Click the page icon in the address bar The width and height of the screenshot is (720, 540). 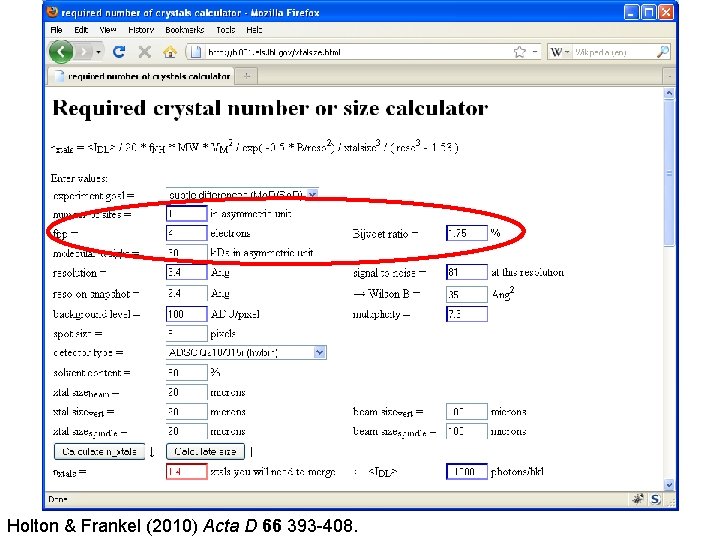tap(196, 52)
